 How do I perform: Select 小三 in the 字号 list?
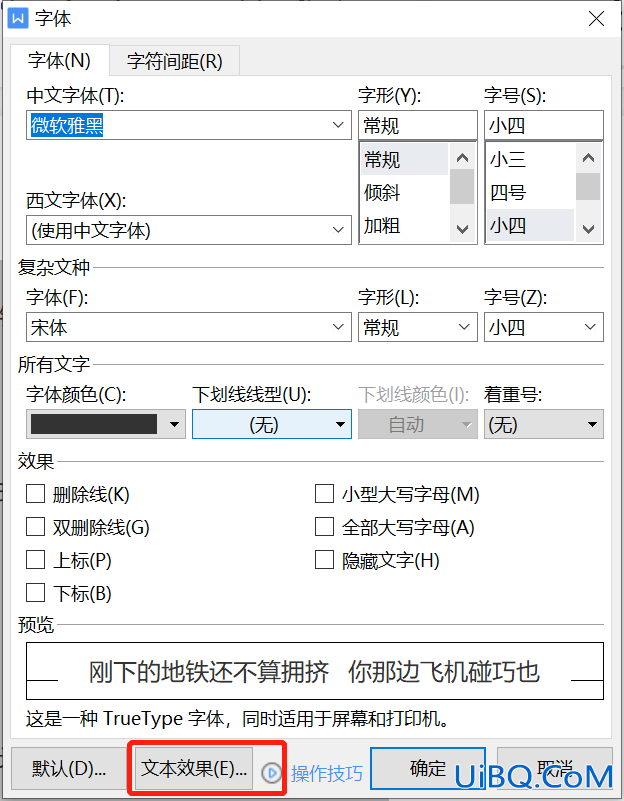coord(531,159)
